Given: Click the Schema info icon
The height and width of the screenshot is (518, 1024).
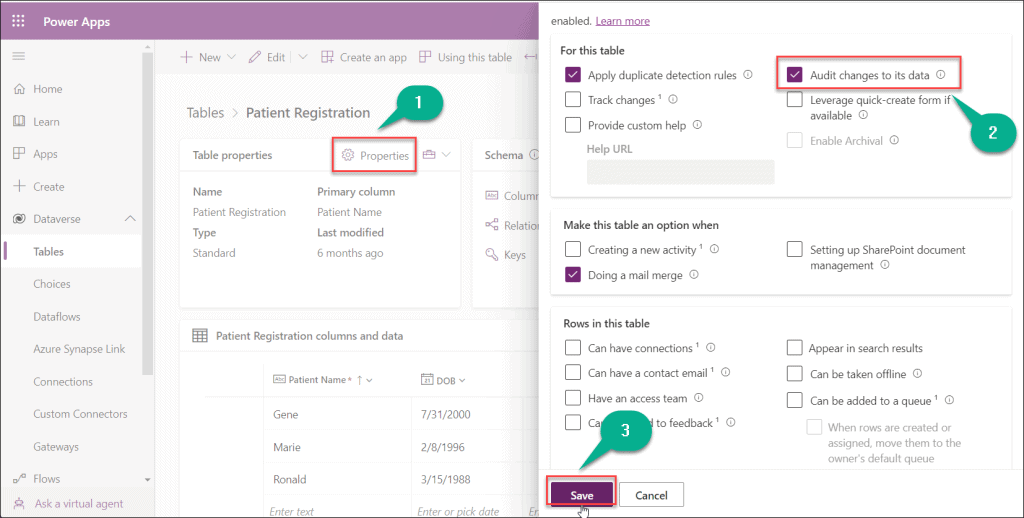Looking at the screenshot, I should pyautogui.click(x=534, y=155).
